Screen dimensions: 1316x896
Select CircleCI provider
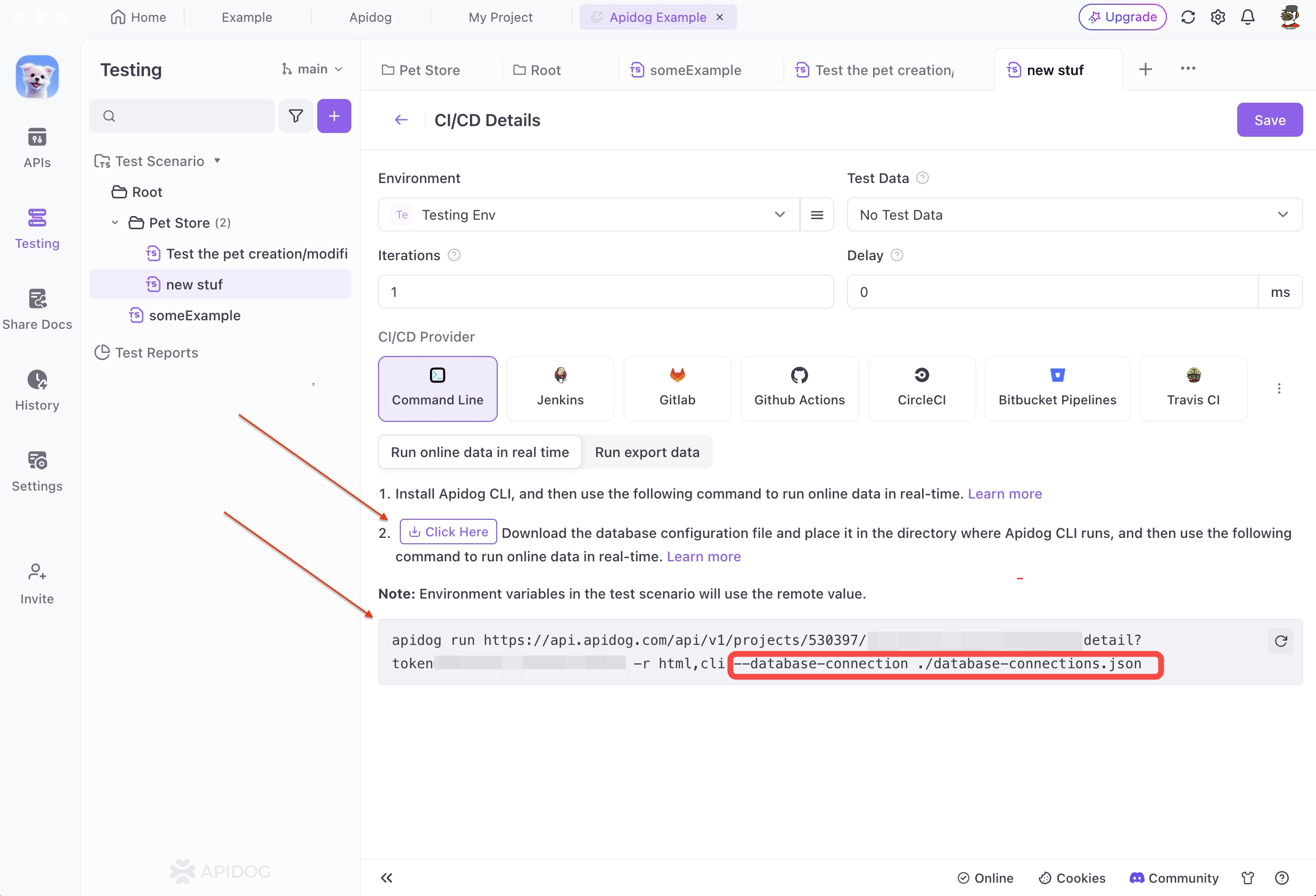922,389
